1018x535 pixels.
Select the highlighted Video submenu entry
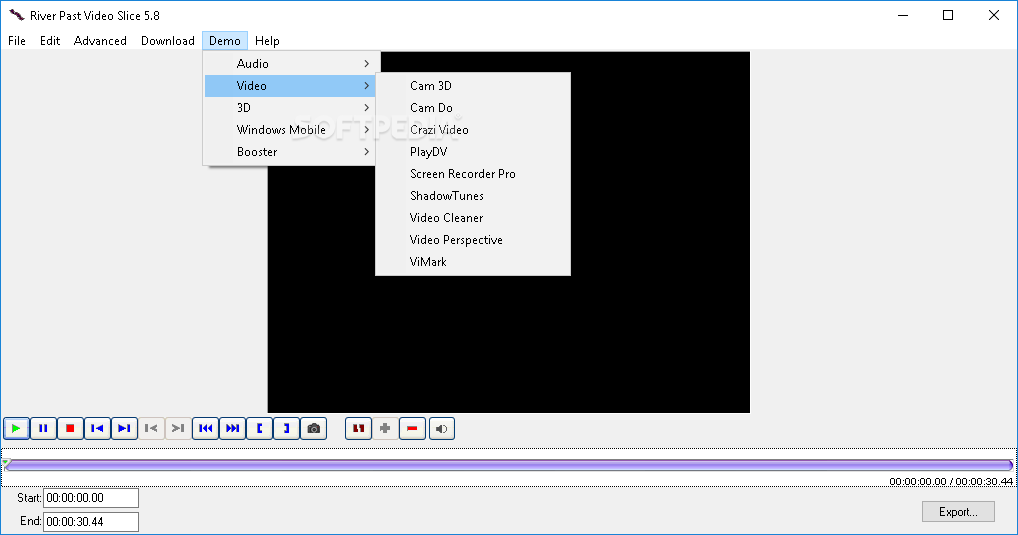click(290, 86)
